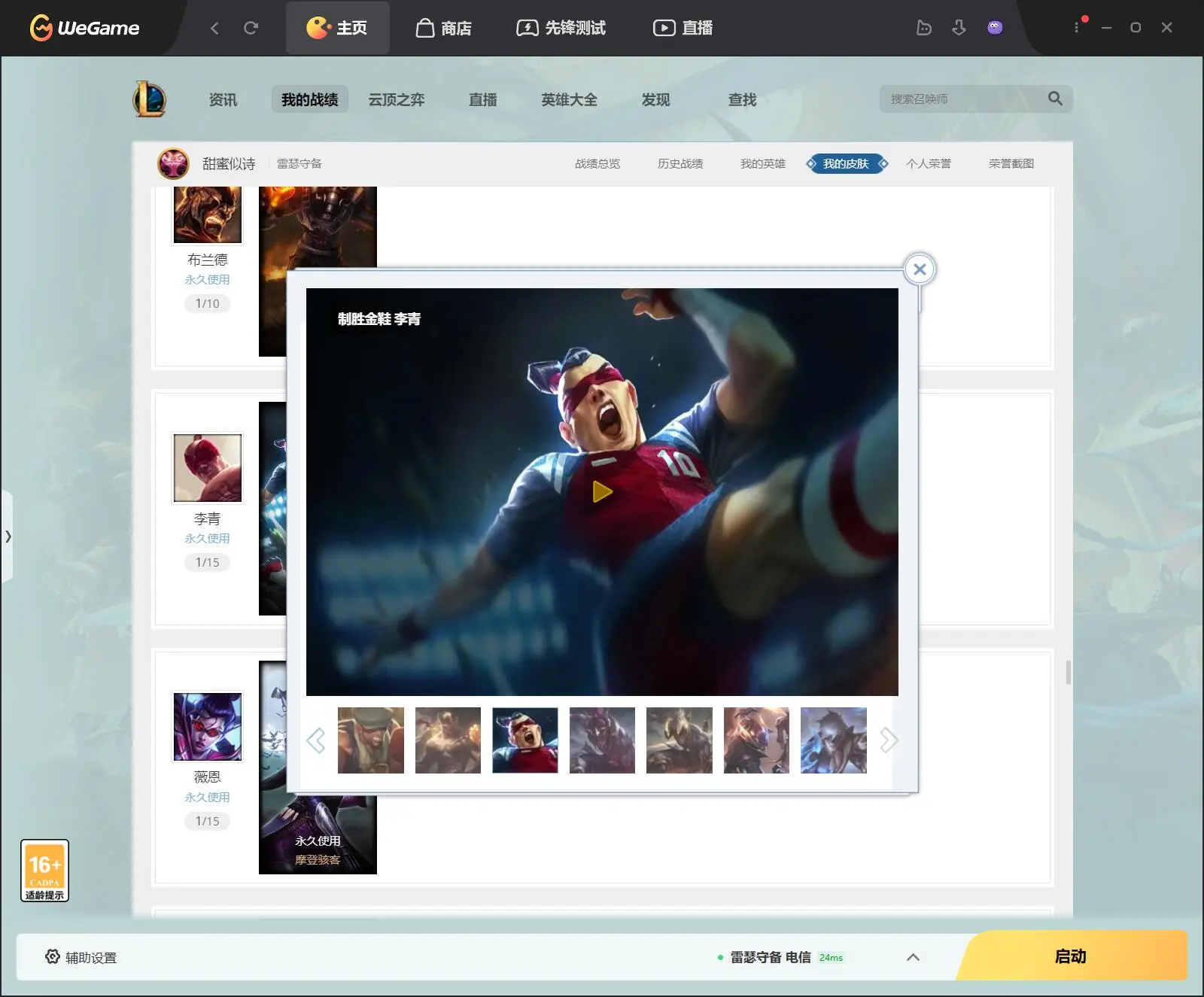Open the purple user avatar
Screen dimensions: 1204x997
pos(995,28)
